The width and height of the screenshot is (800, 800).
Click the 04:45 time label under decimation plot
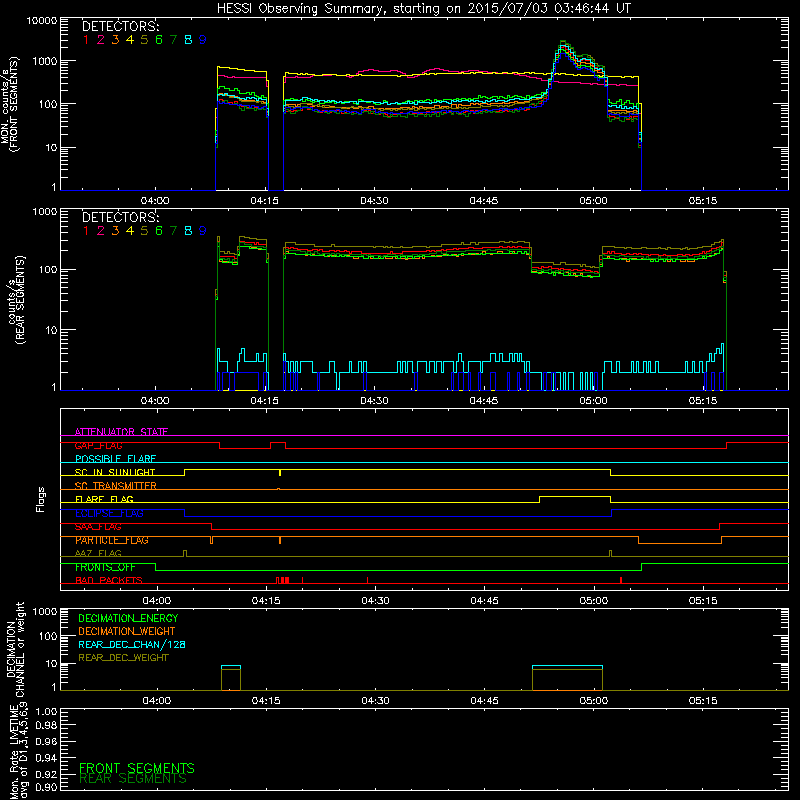coord(484,701)
